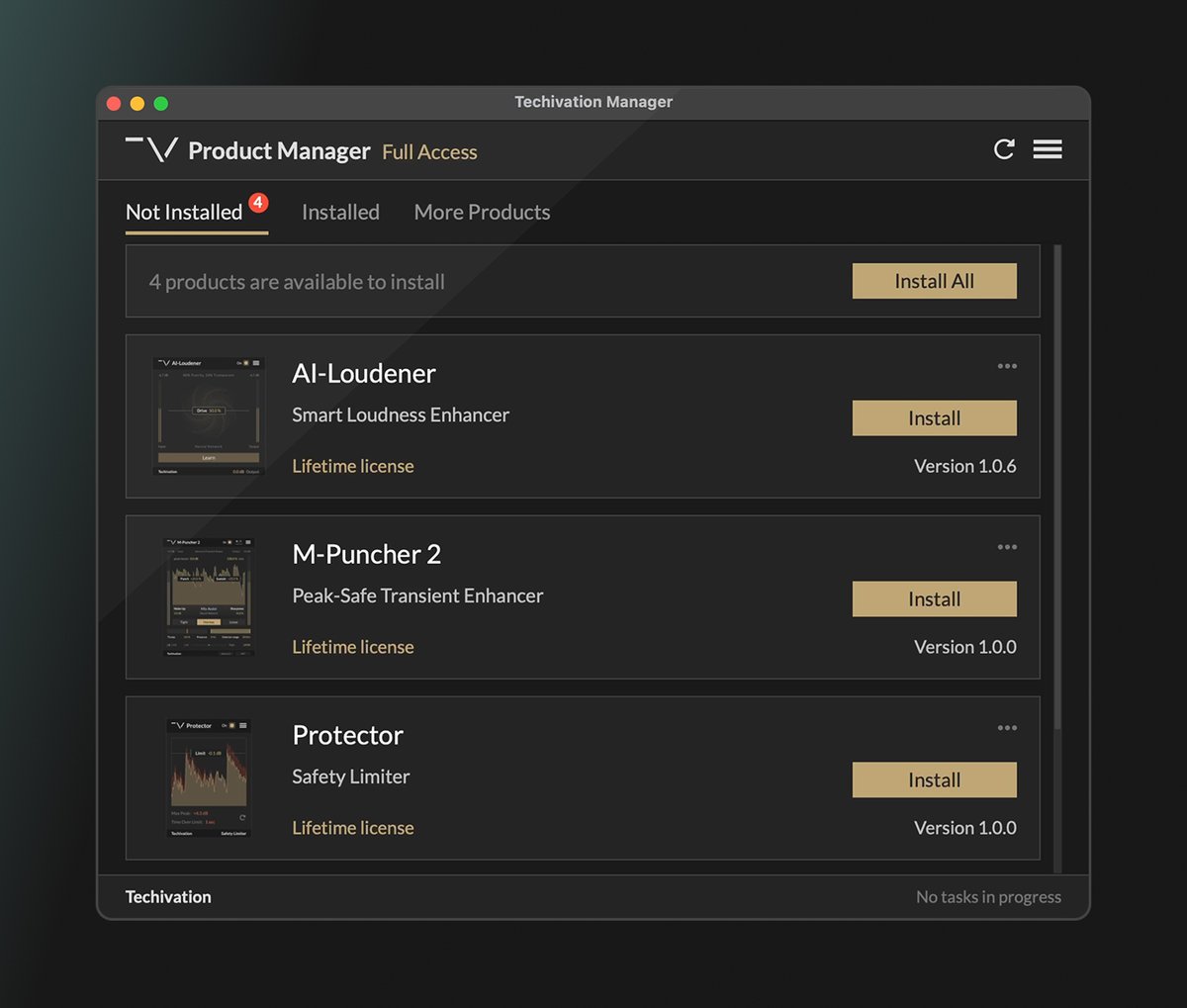Click the AI-Loudener product thumbnail
This screenshot has width=1187, height=1008.
pyautogui.click(x=209, y=416)
